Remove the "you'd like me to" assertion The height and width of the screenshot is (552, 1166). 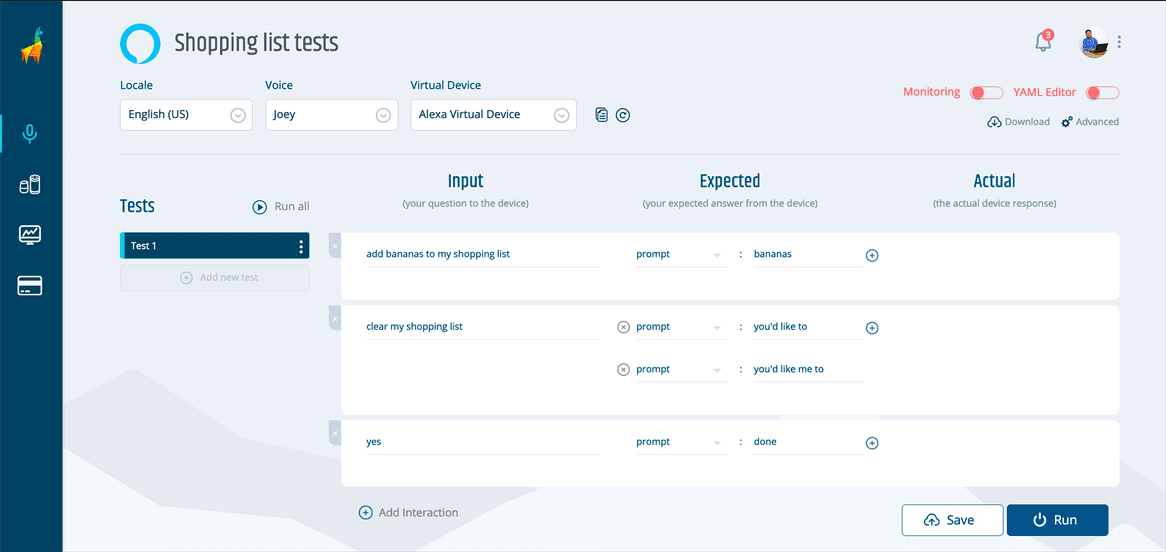[x=623, y=369]
